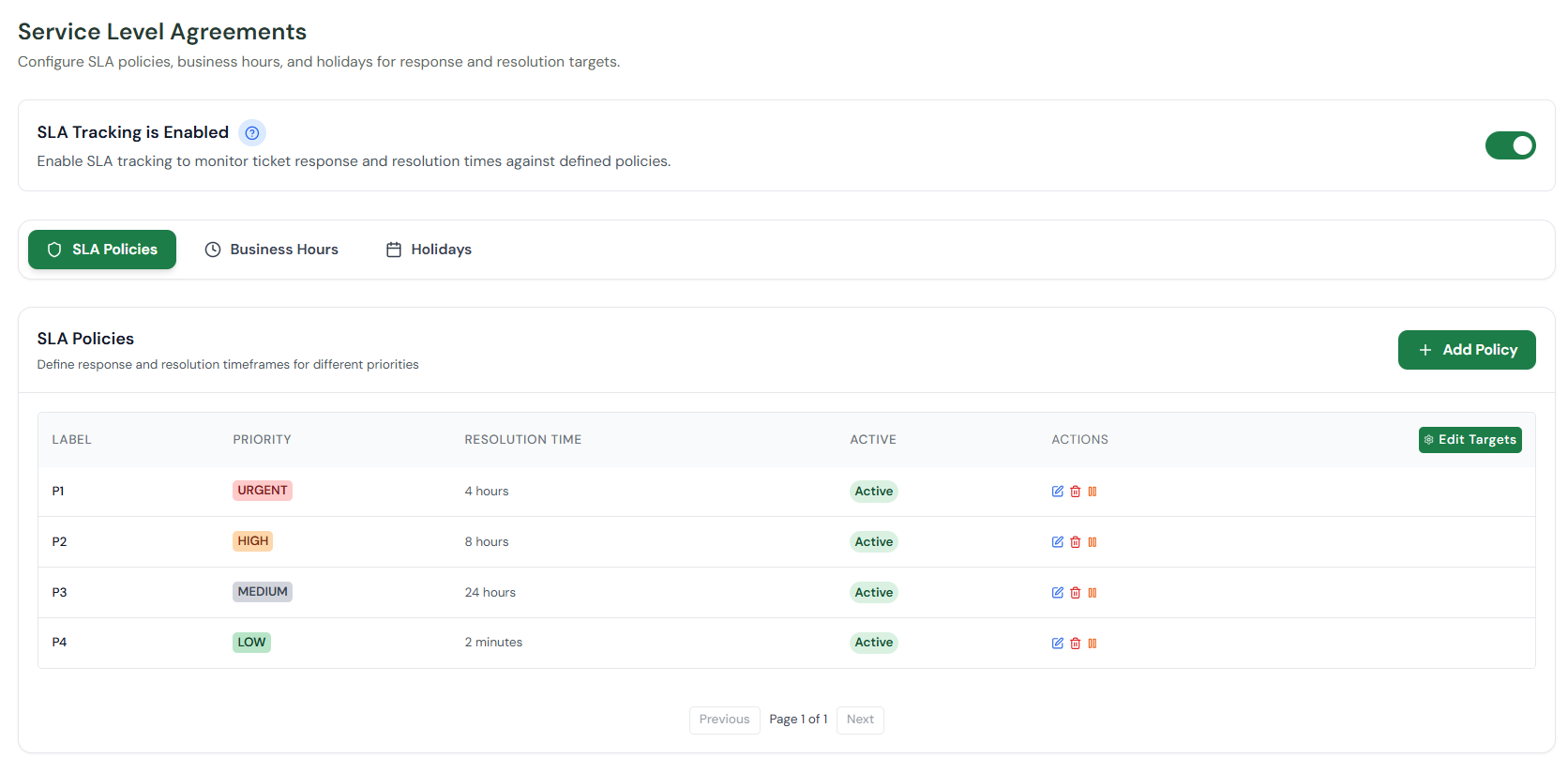Click the LABEL column header
Screen dimensions: 1568x773
[x=71, y=440]
